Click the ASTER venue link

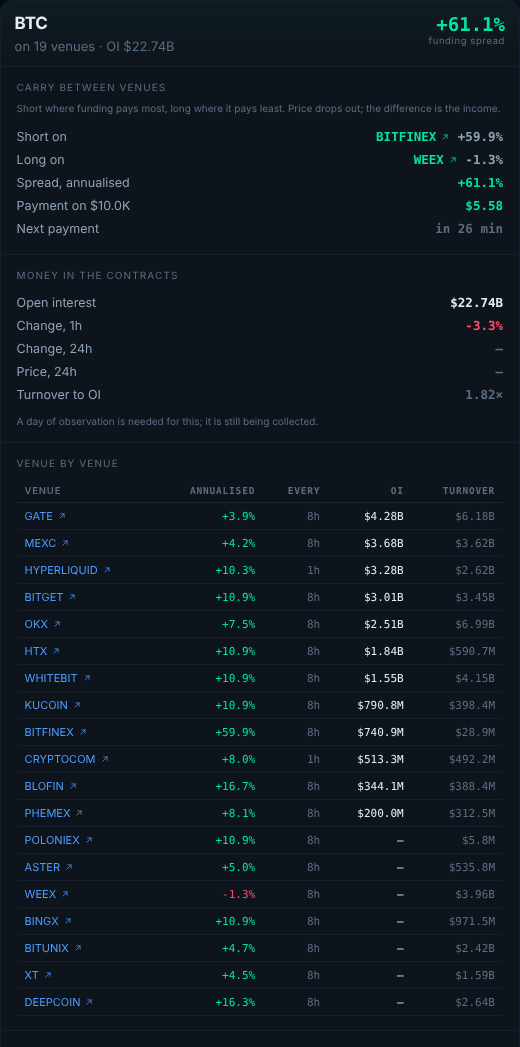49,867
